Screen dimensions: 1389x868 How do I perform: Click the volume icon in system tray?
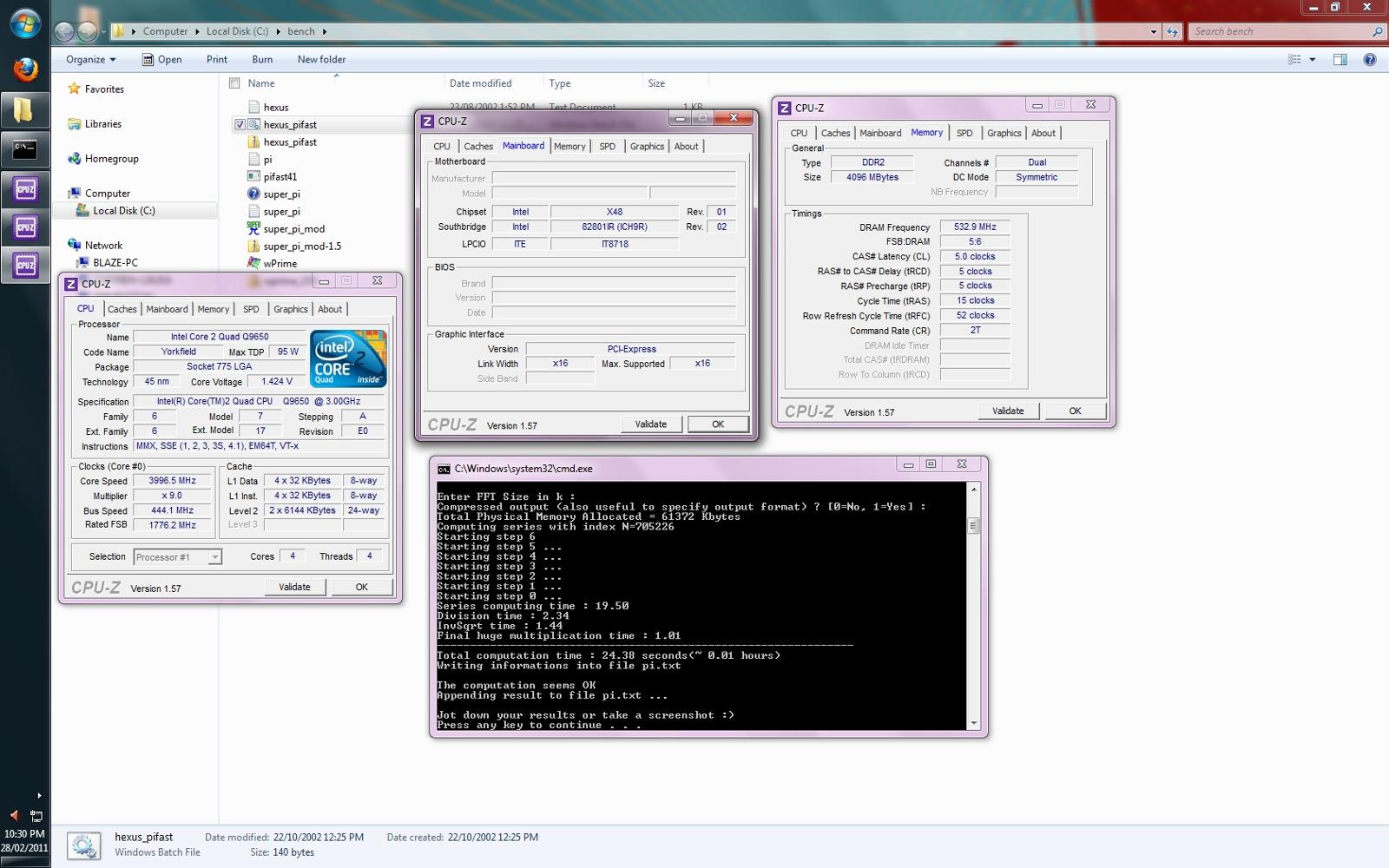[13, 815]
